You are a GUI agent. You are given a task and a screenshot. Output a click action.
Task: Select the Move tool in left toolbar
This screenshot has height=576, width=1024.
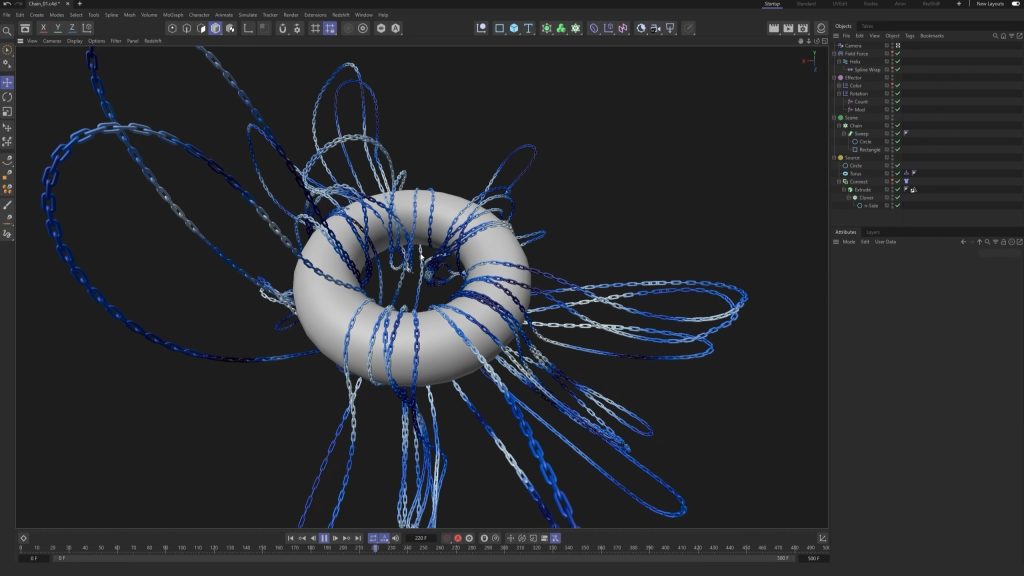(7, 82)
